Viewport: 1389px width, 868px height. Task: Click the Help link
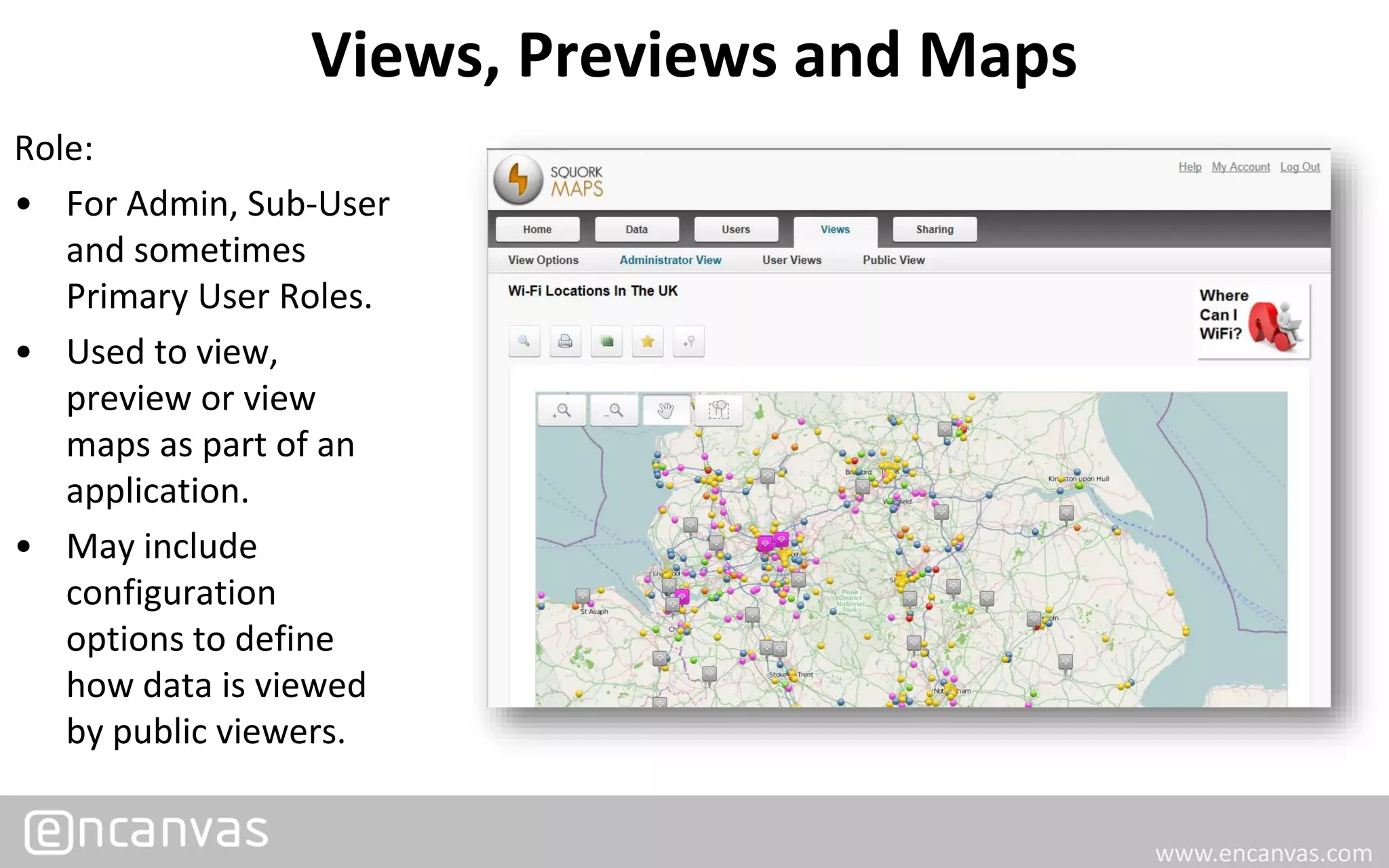[1190, 167]
